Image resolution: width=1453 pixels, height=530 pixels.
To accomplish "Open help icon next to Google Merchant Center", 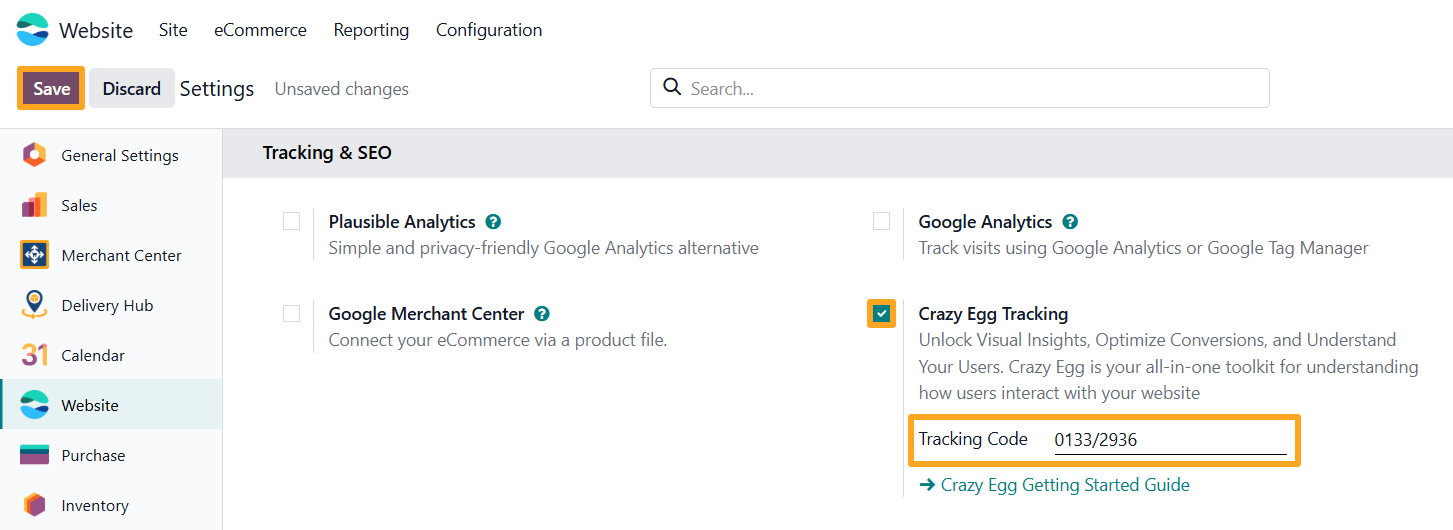I will [542, 314].
